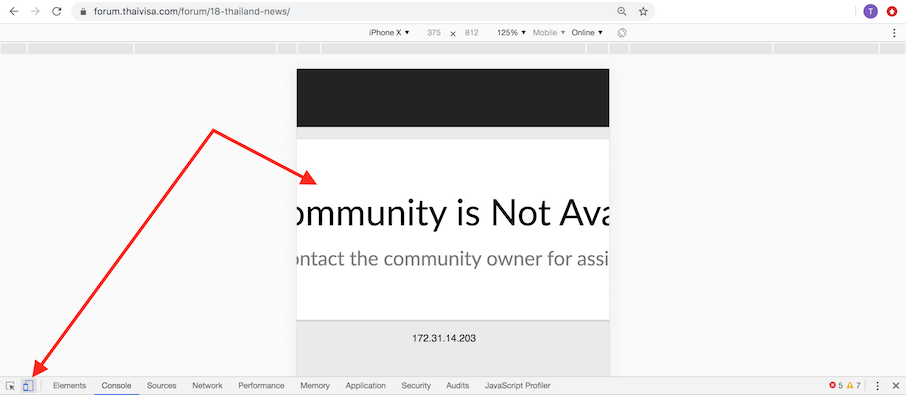The image size is (906, 395).
Task: Reload the current page
Action: click(x=57, y=12)
